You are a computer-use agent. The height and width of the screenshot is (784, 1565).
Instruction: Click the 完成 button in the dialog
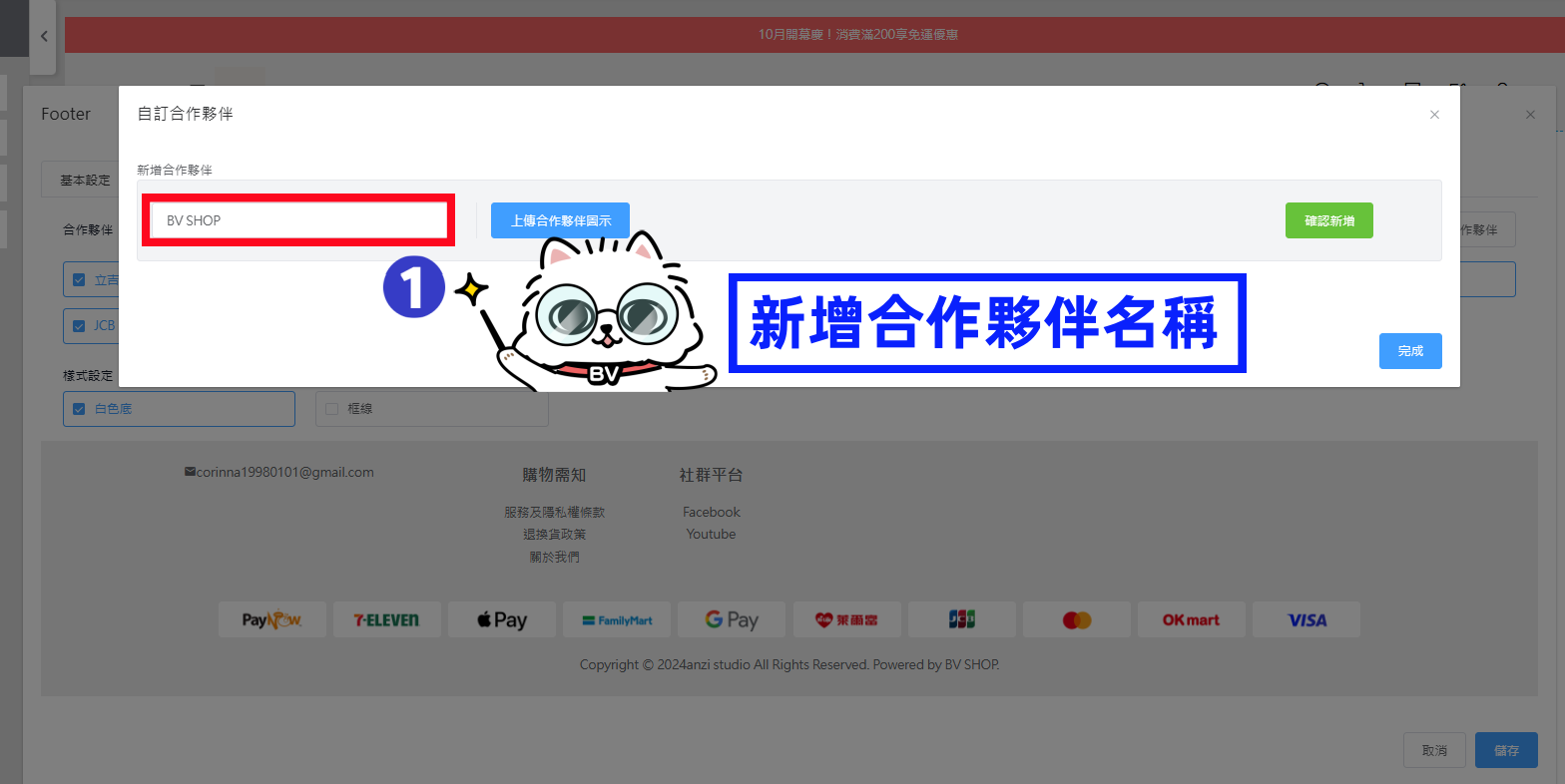[x=1410, y=351]
